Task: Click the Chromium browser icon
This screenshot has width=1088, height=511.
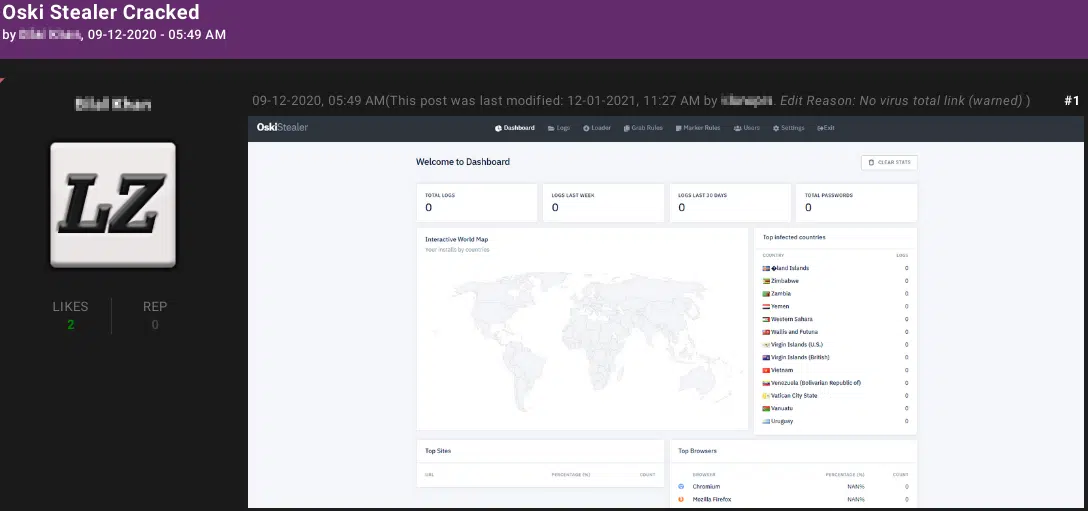Action: click(681, 487)
